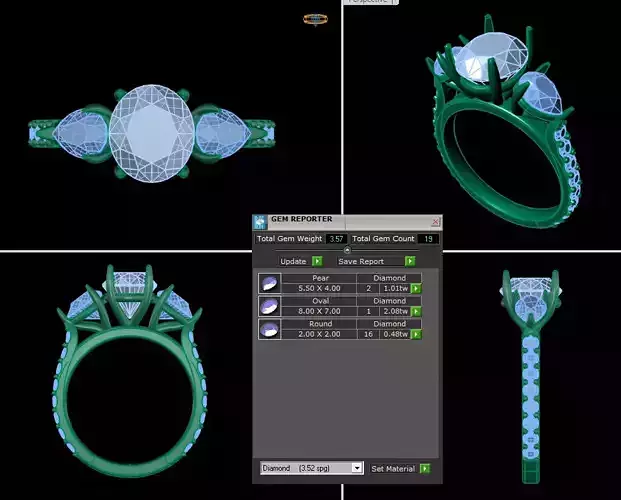This screenshot has width=621, height=500.
Task: Select the Pear gem thumbnail
Action: pyautogui.click(x=270, y=283)
